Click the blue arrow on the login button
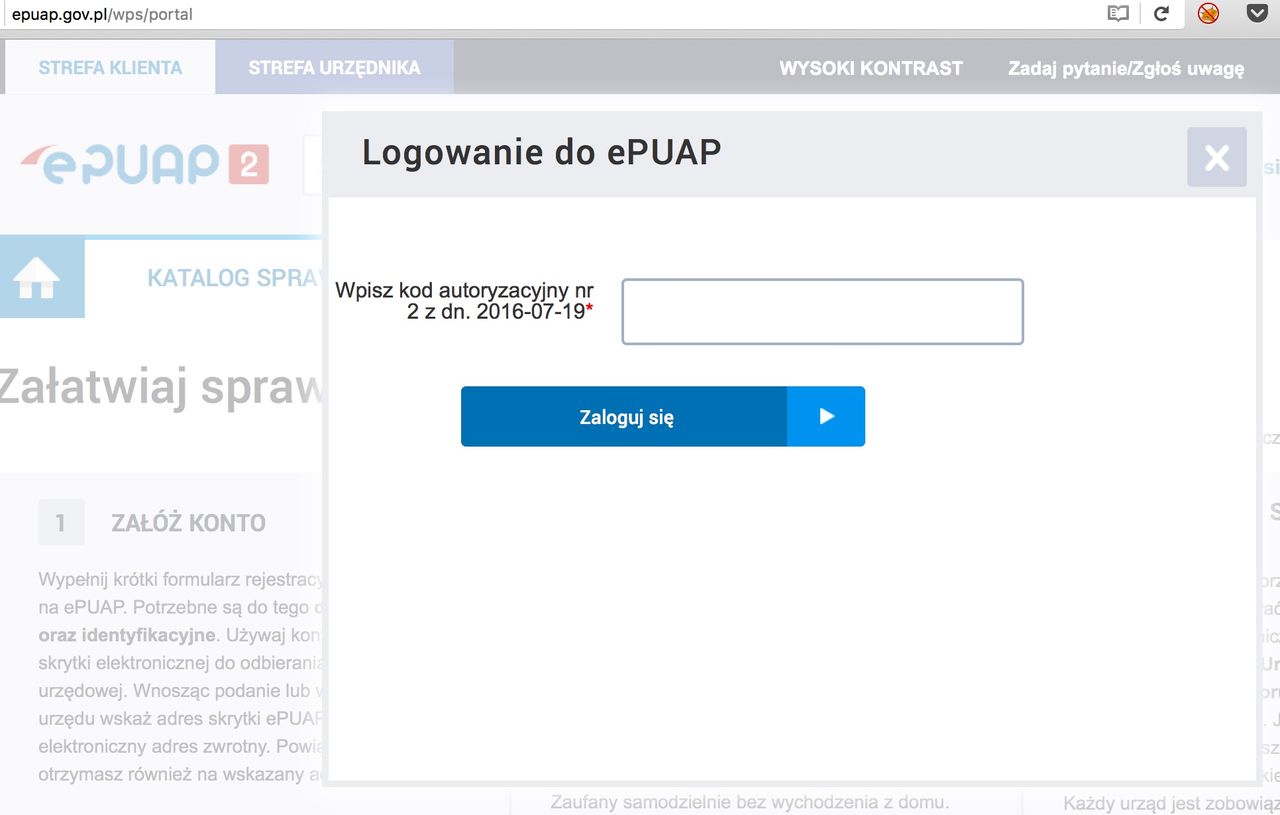The image size is (1280, 815). coord(826,416)
